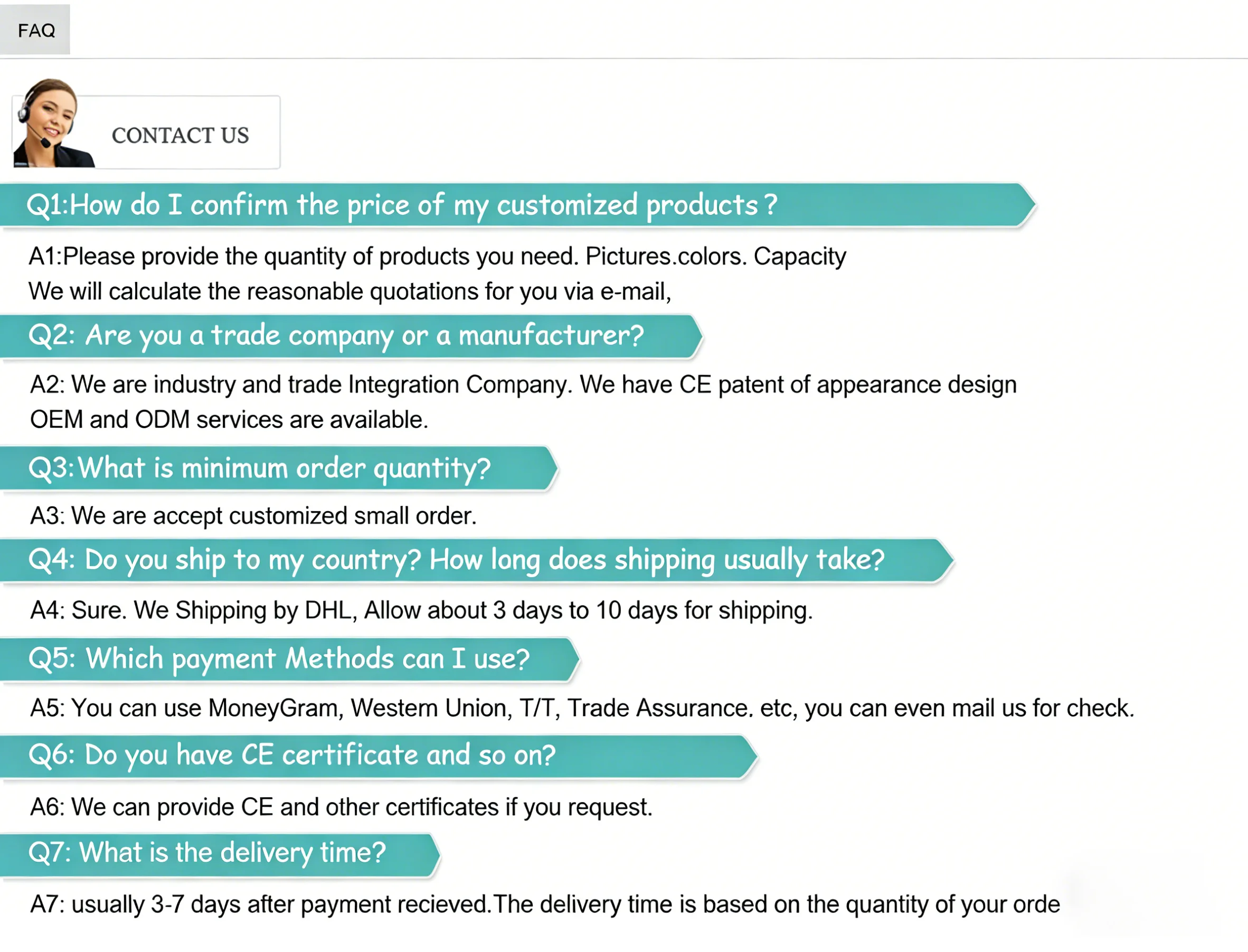Select the Q3 minimum order quantity banner
The width and height of the screenshot is (1248, 952).
(279, 469)
